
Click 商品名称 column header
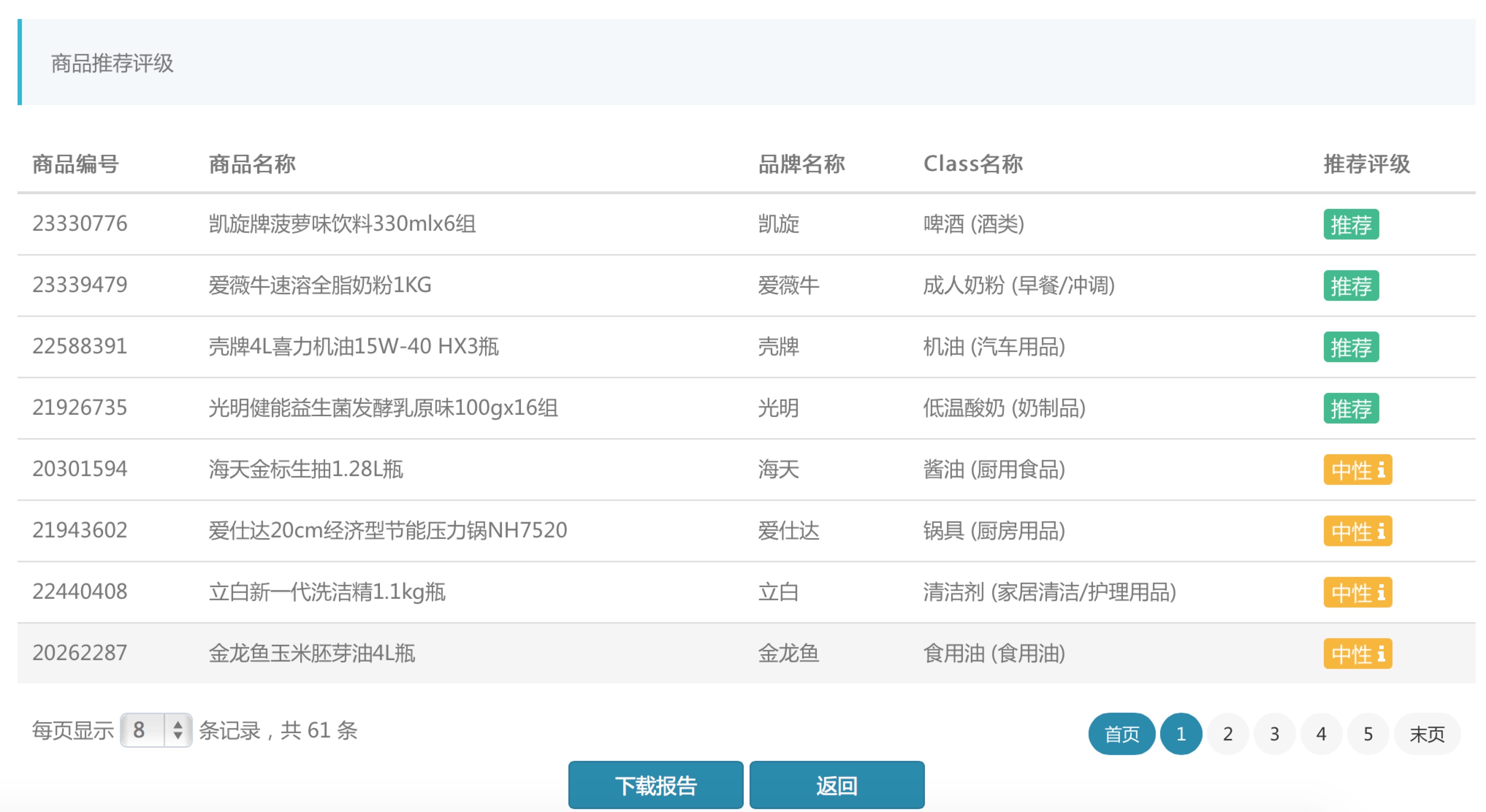tap(252, 164)
